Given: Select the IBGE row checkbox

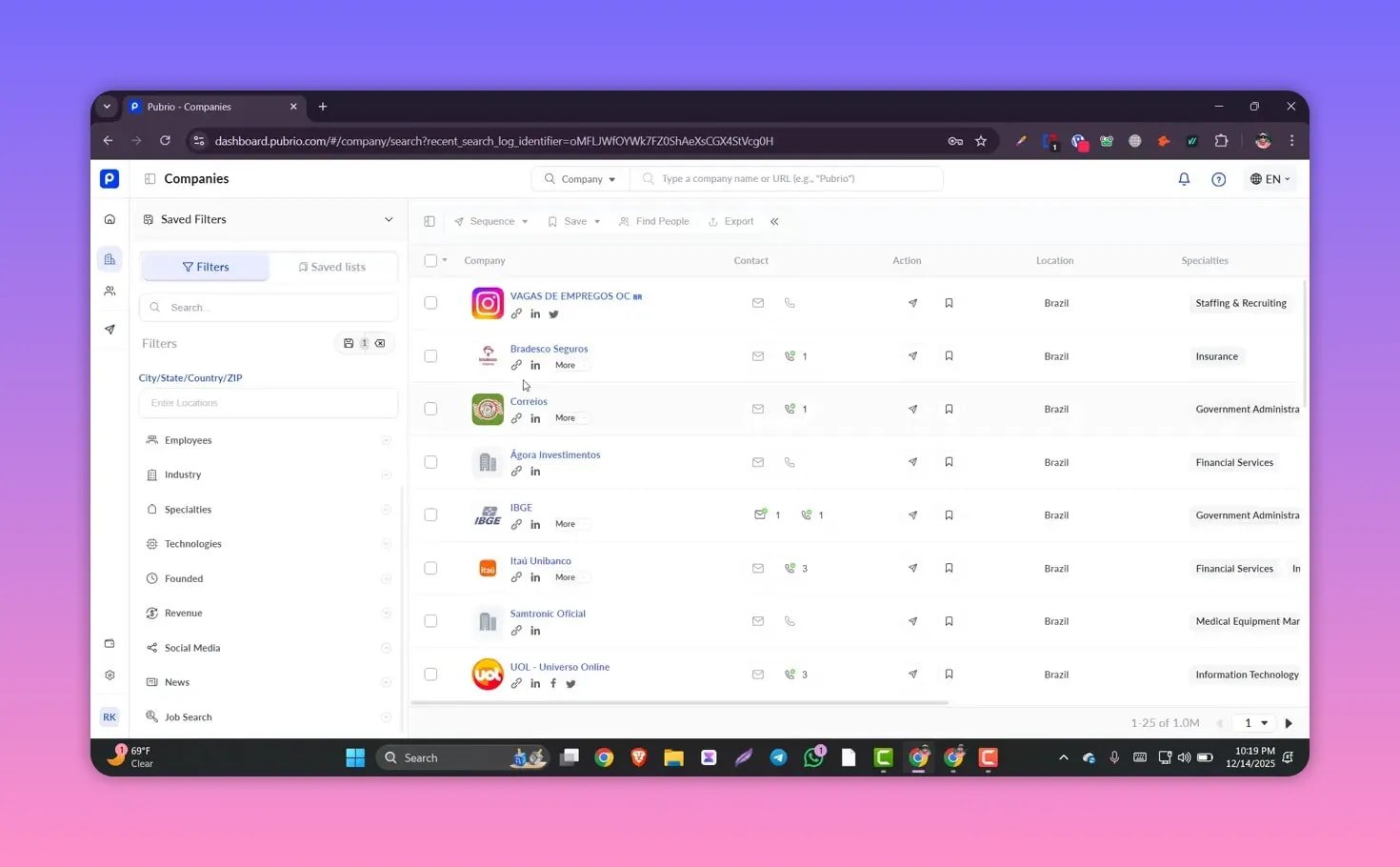Looking at the screenshot, I should (430, 515).
